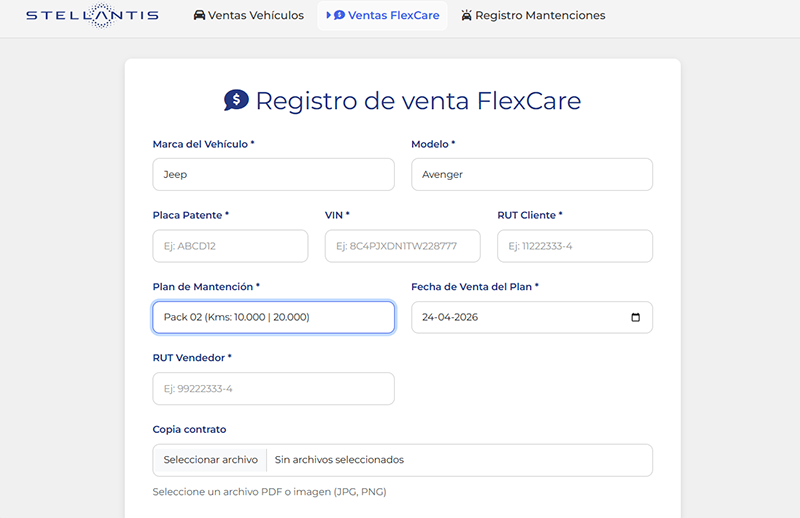Open the Modelo dropdown showing Avenger
The image size is (800, 518).
click(531, 175)
